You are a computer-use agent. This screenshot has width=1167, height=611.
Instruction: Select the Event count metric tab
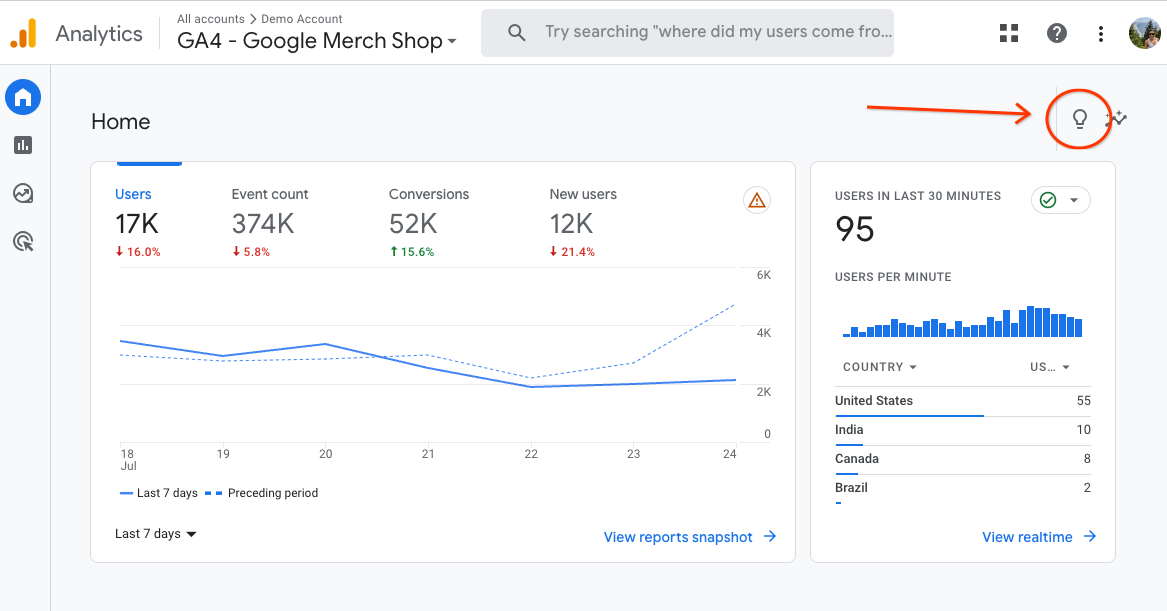(270, 222)
